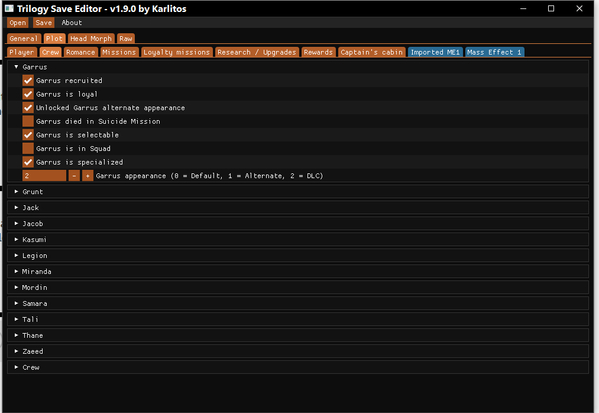
Task: Open the Romance sub-tab
Action: click(x=81, y=52)
